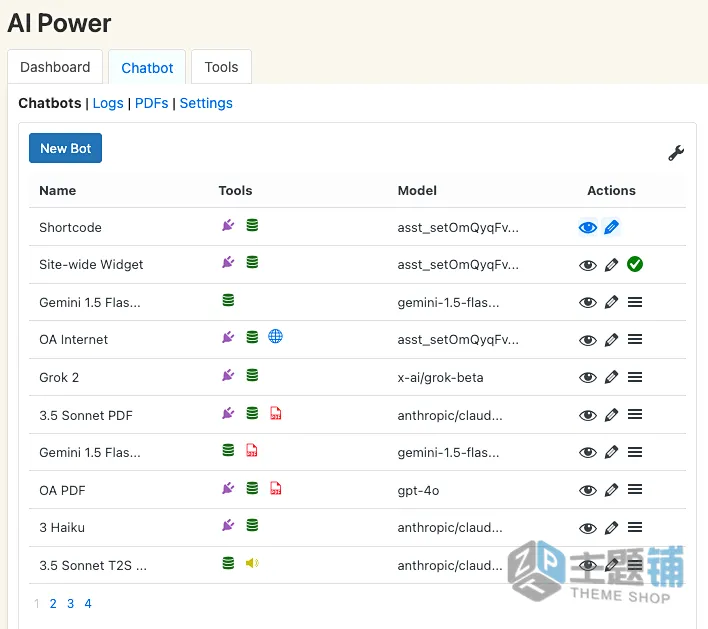Open the chatbot Settings link

206,103
